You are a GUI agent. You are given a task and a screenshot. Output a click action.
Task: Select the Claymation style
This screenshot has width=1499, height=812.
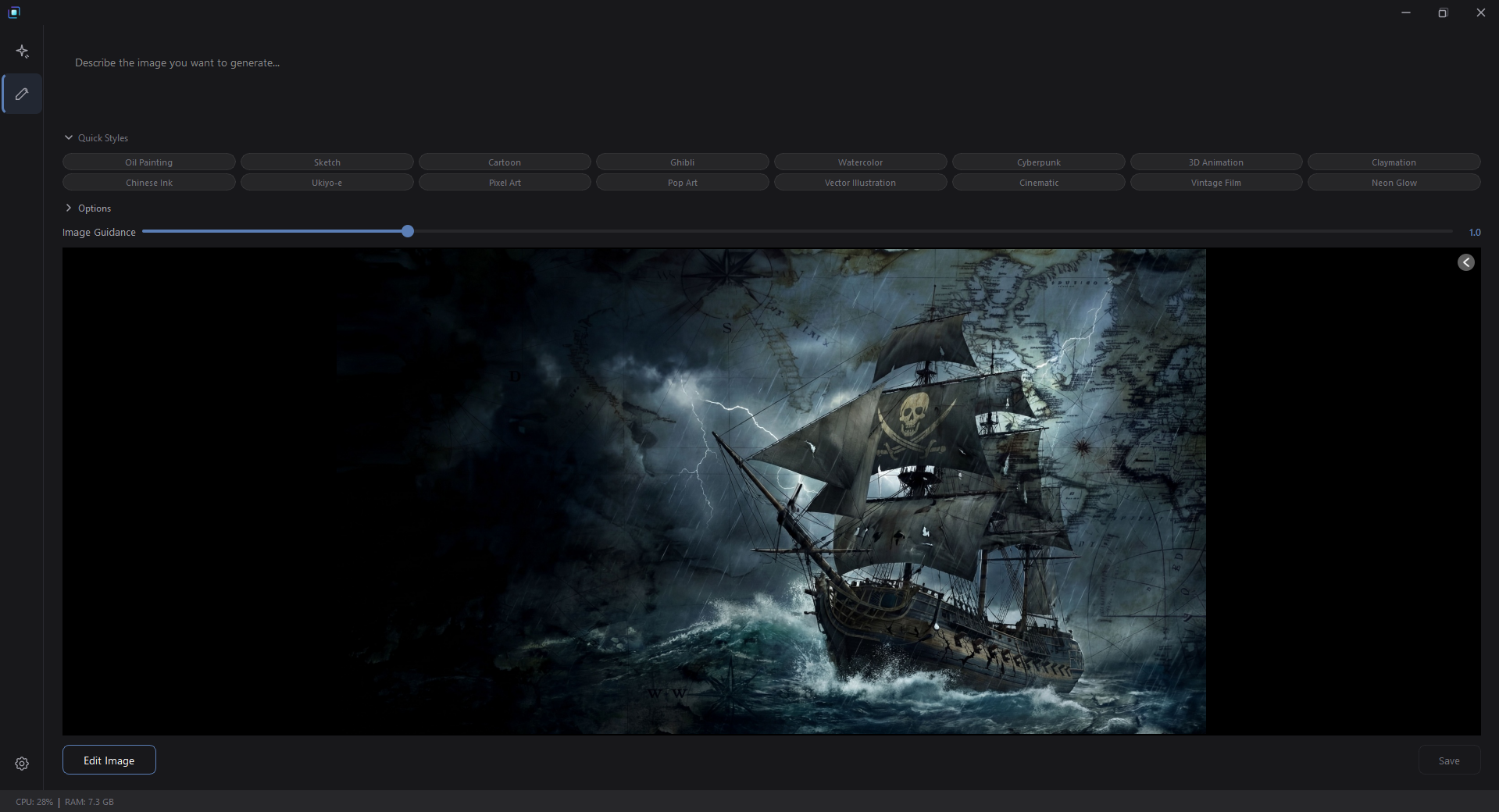(1394, 162)
